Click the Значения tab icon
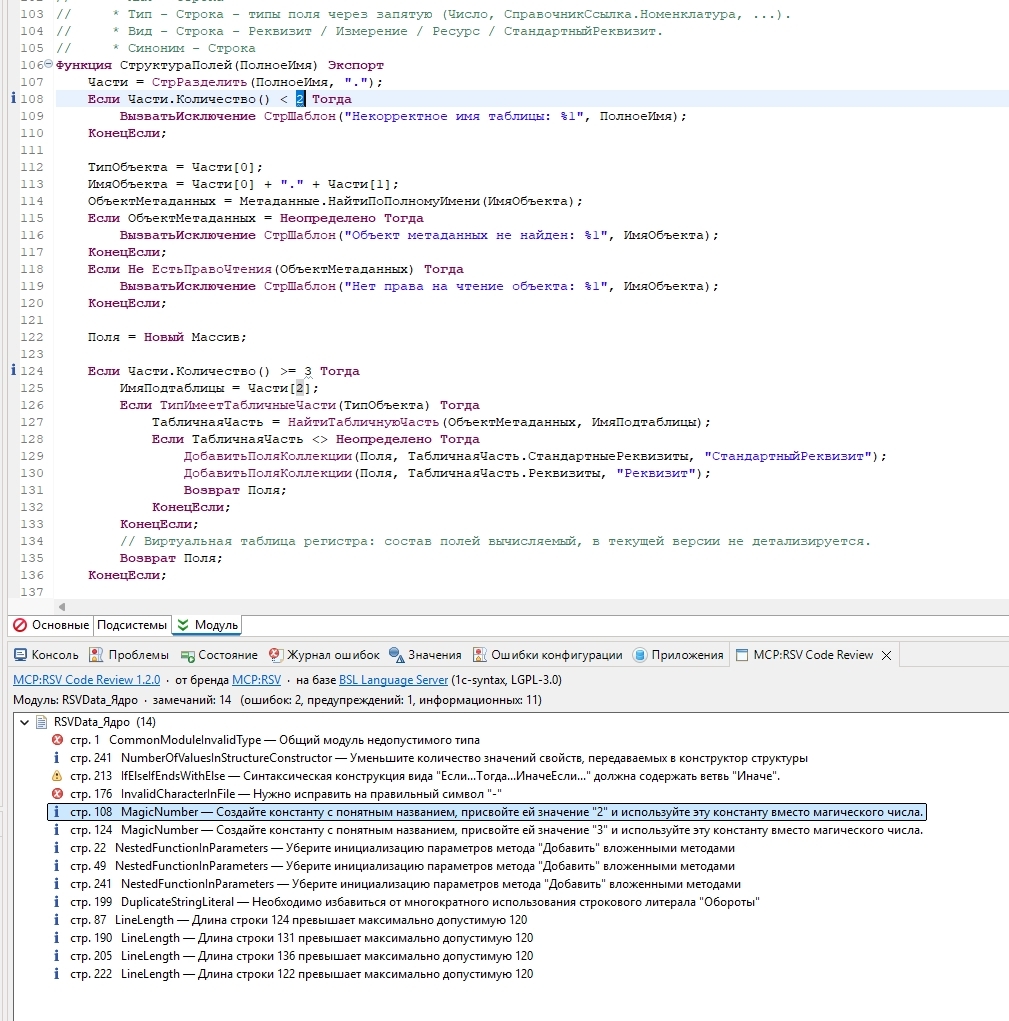Screen dimensions: 1009x1021 (x=396, y=655)
